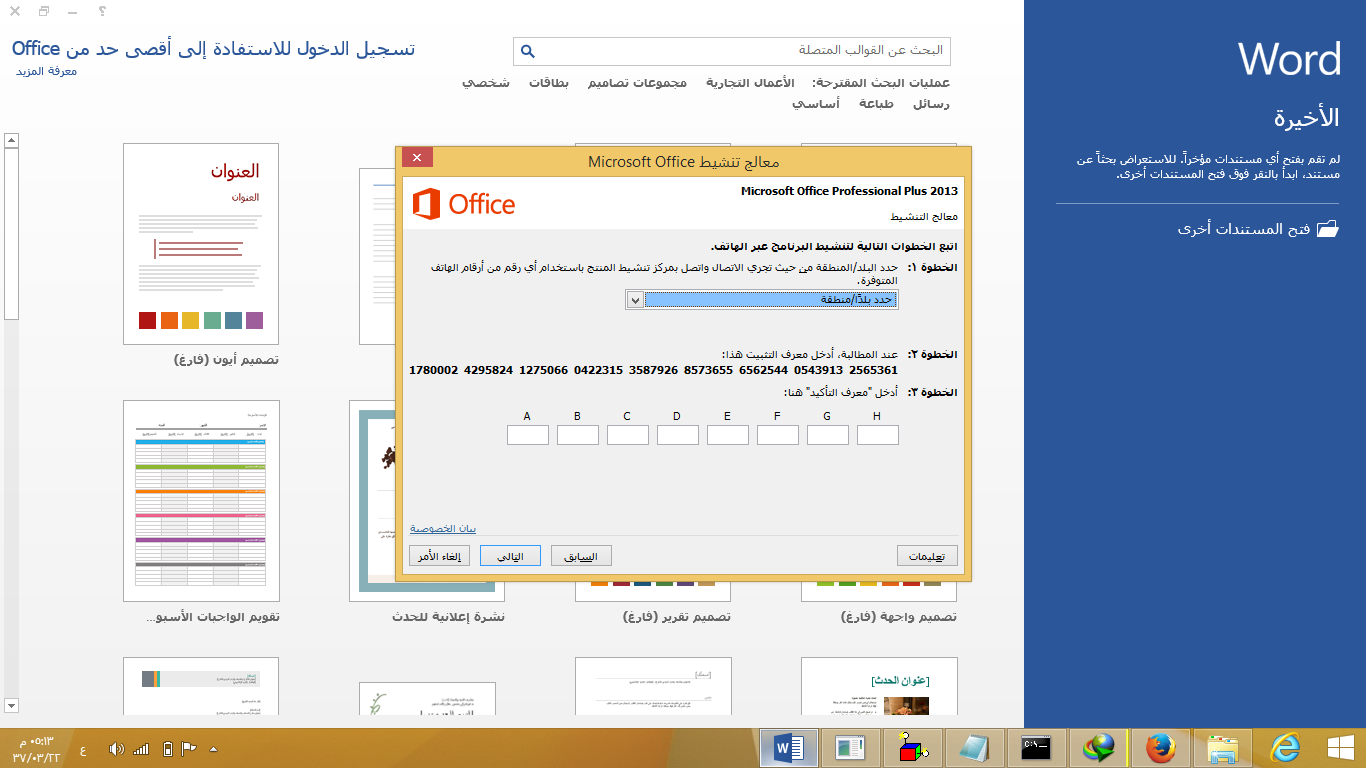Launch Internet Explorer from the taskbar

(1285, 748)
